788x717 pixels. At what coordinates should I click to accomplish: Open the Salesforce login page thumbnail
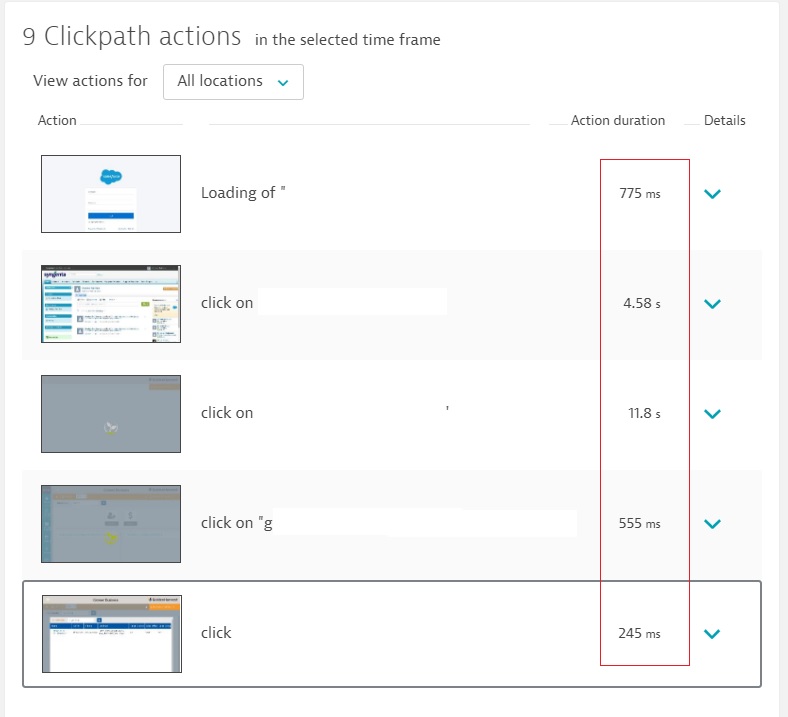click(x=111, y=194)
